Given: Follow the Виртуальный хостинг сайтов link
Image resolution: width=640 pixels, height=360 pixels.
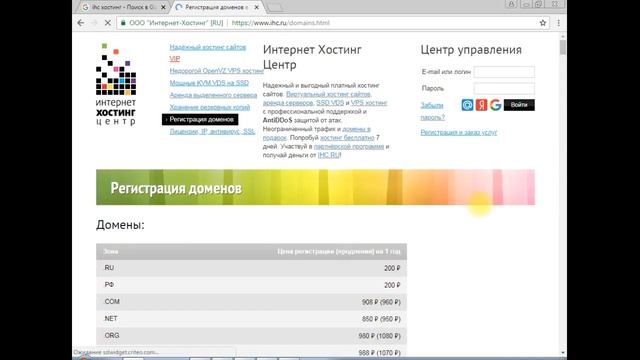Looking at the screenshot, I should coord(328,94).
